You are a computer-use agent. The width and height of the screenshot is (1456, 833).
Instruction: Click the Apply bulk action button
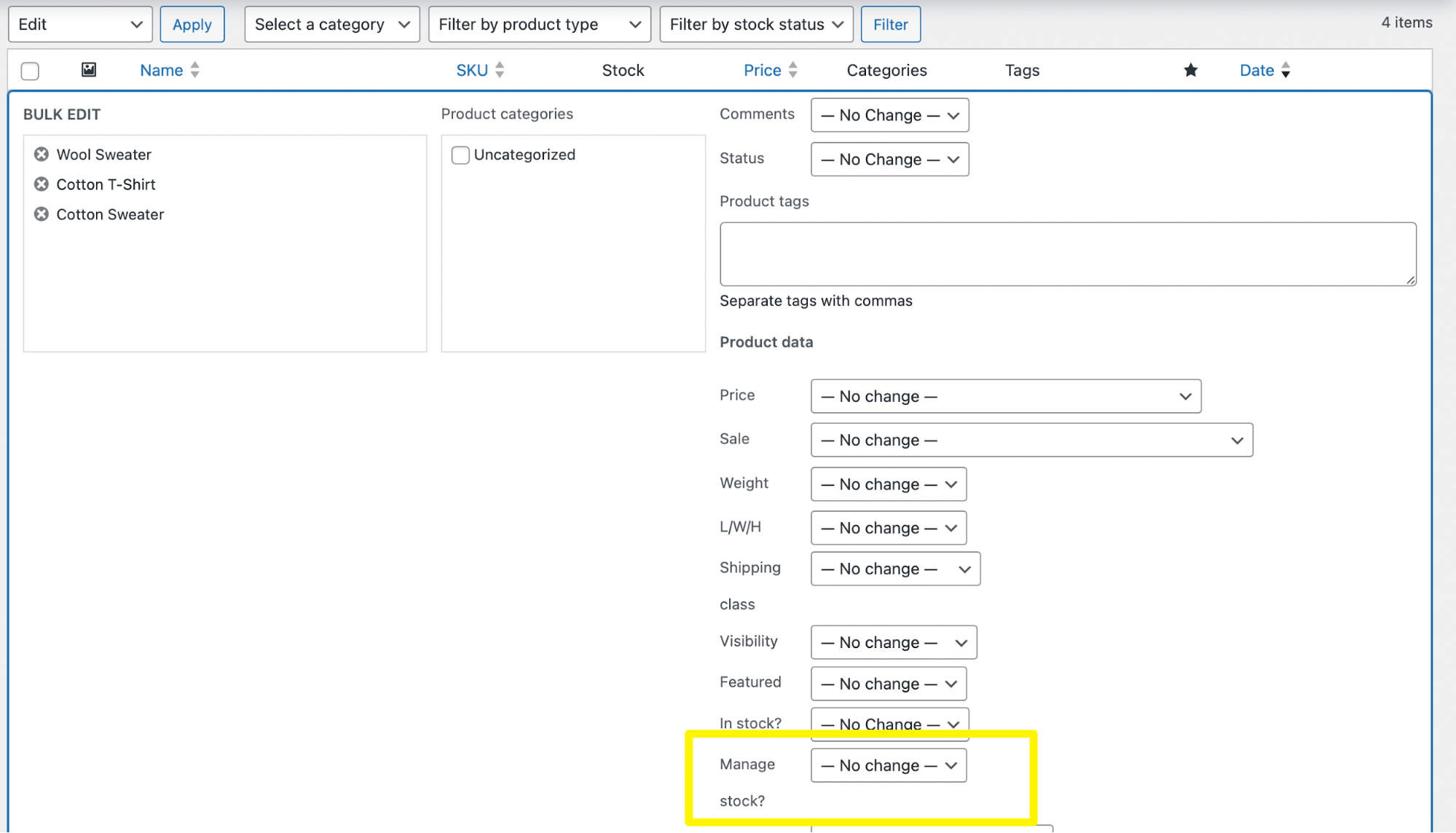(x=192, y=25)
